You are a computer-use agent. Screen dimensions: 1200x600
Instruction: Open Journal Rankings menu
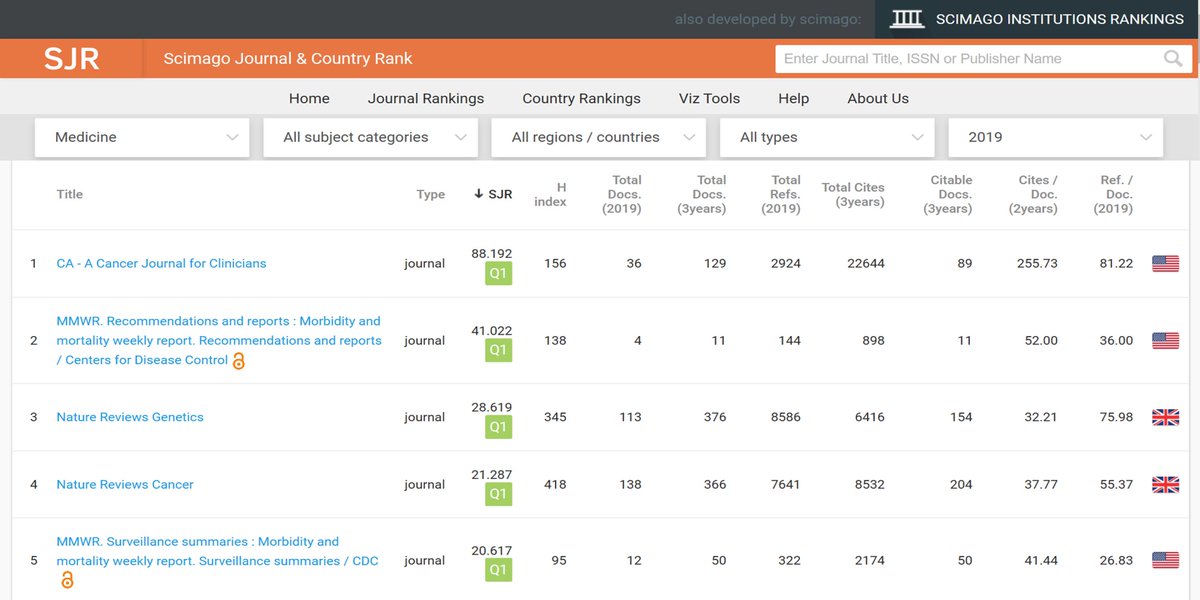(426, 98)
